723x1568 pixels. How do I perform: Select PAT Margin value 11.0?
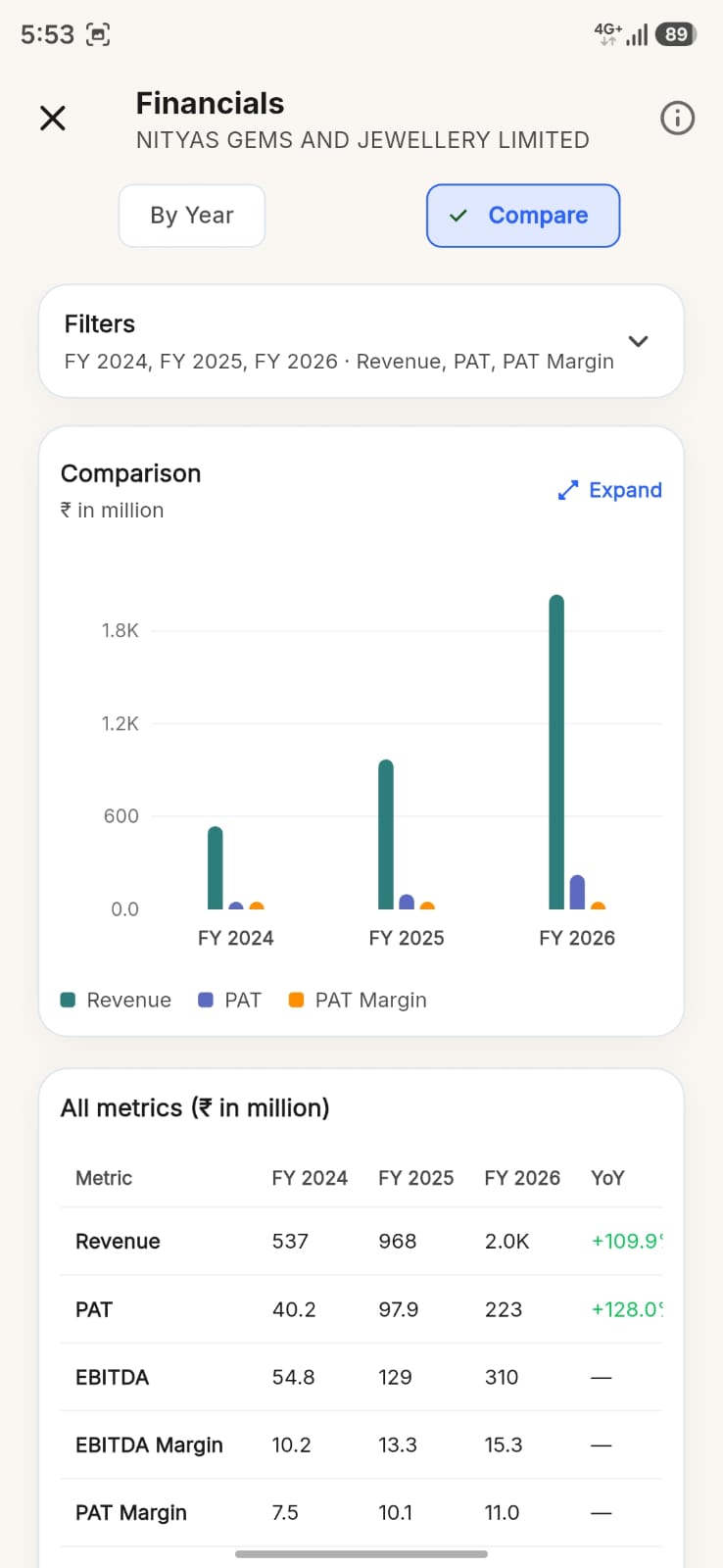502,1512
